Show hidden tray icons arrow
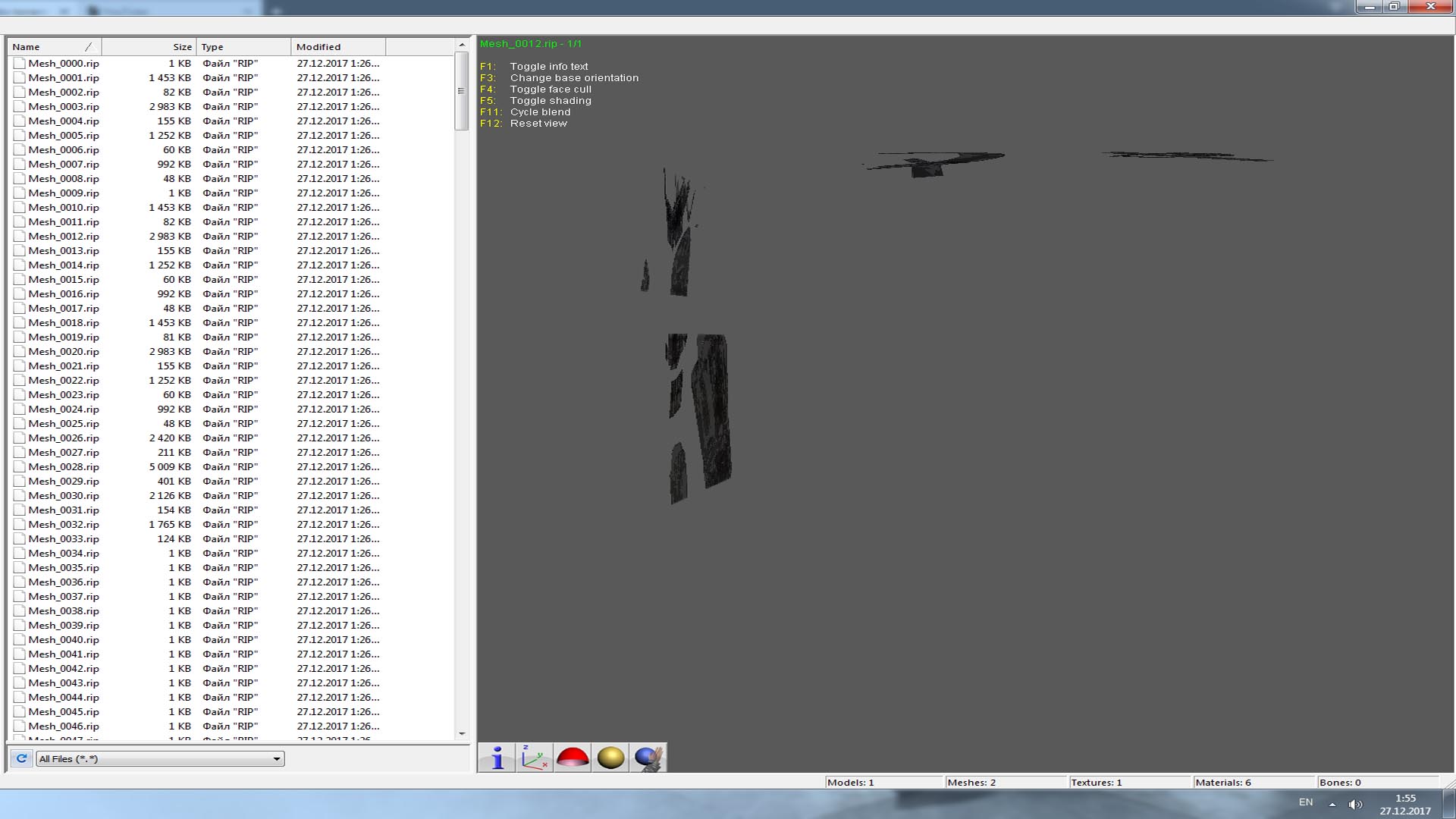This screenshot has width=1456, height=819. tap(1332, 804)
